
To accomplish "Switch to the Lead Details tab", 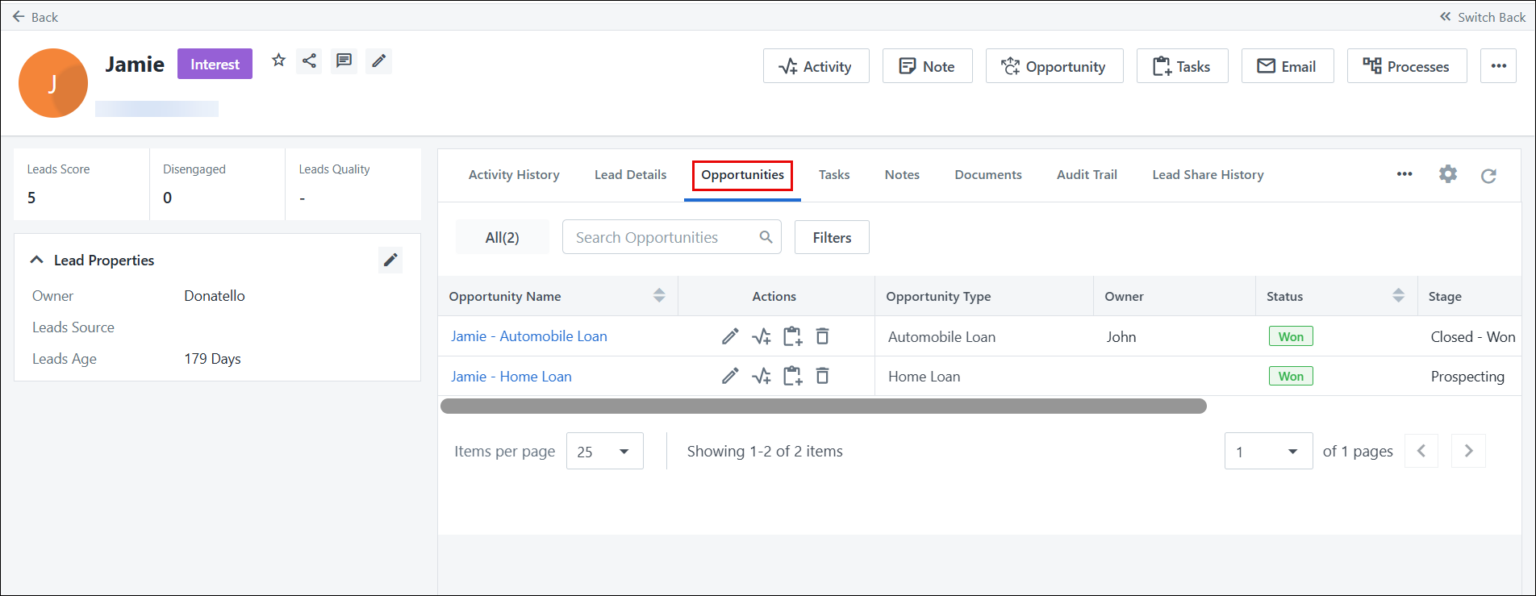I will [x=630, y=174].
